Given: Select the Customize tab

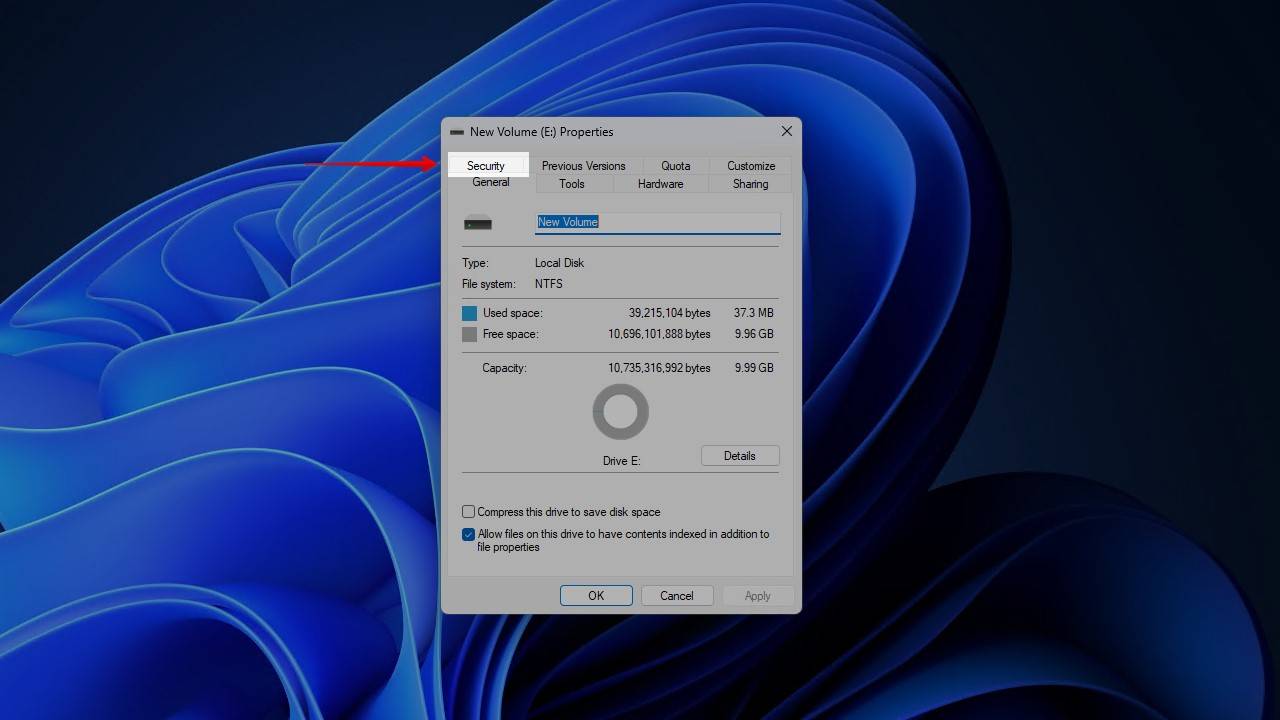Looking at the screenshot, I should tap(750, 166).
